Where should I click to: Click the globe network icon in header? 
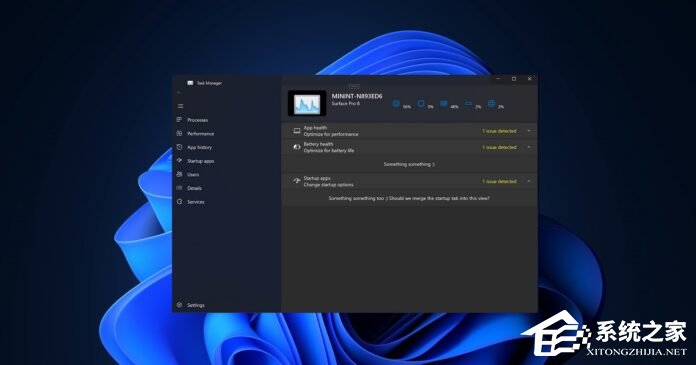pyautogui.click(x=491, y=104)
